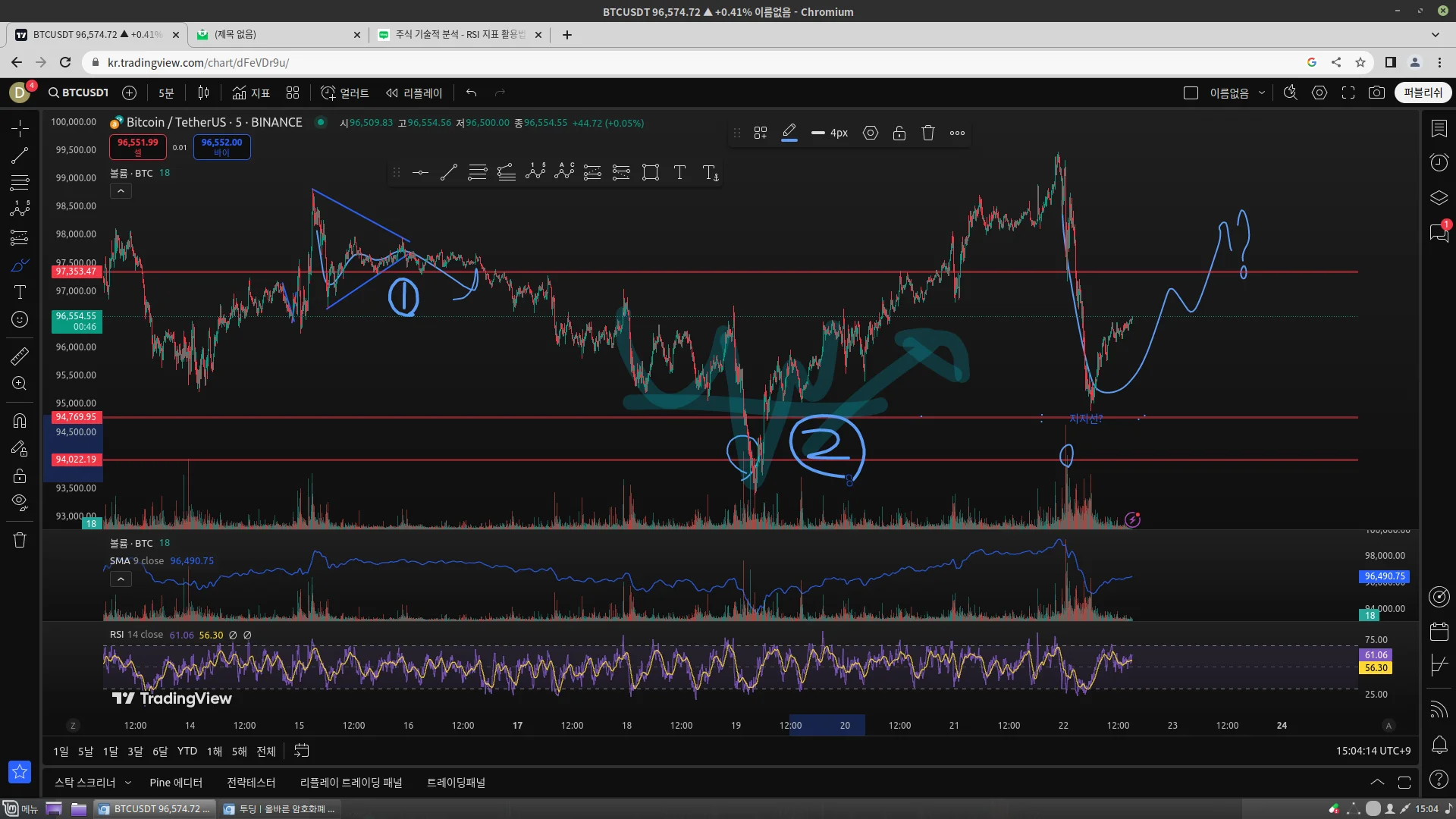Click the 지표 indicators button
Screen dimensions: 1456x819
[251, 93]
